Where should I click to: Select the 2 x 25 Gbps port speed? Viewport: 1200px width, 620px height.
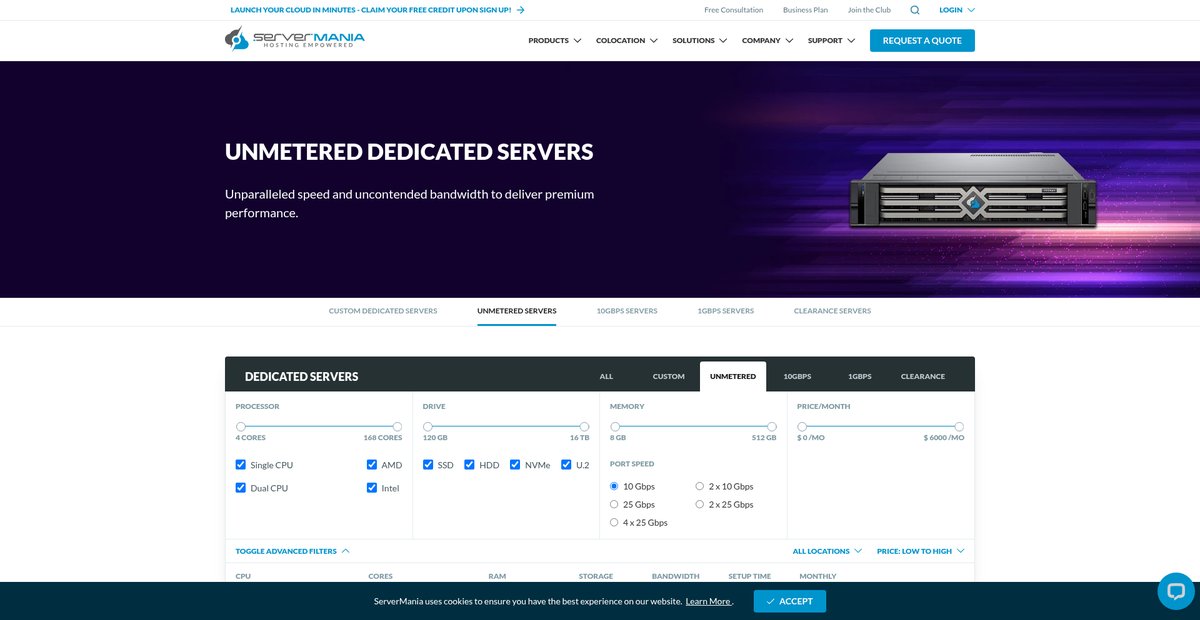pos(700,505)
